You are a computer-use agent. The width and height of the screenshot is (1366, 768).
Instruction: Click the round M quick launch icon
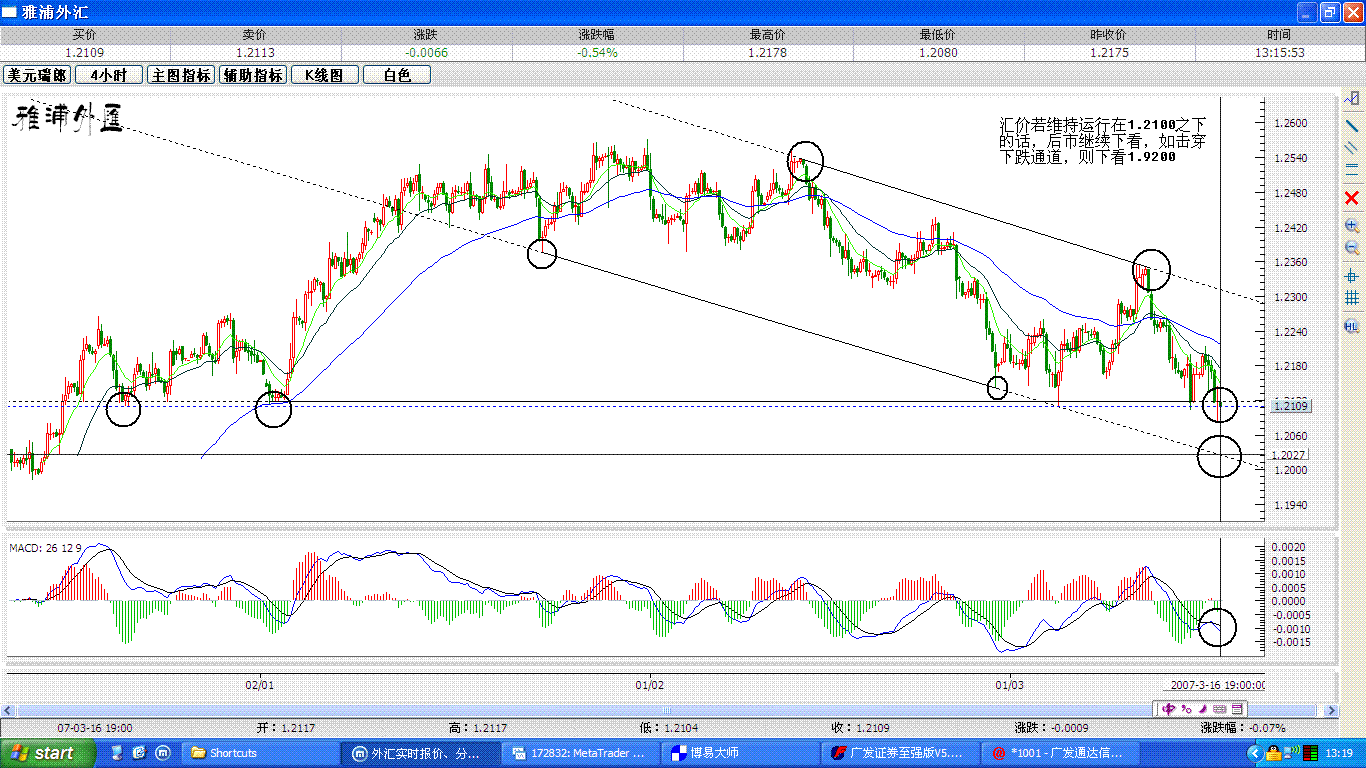(162, 753)
